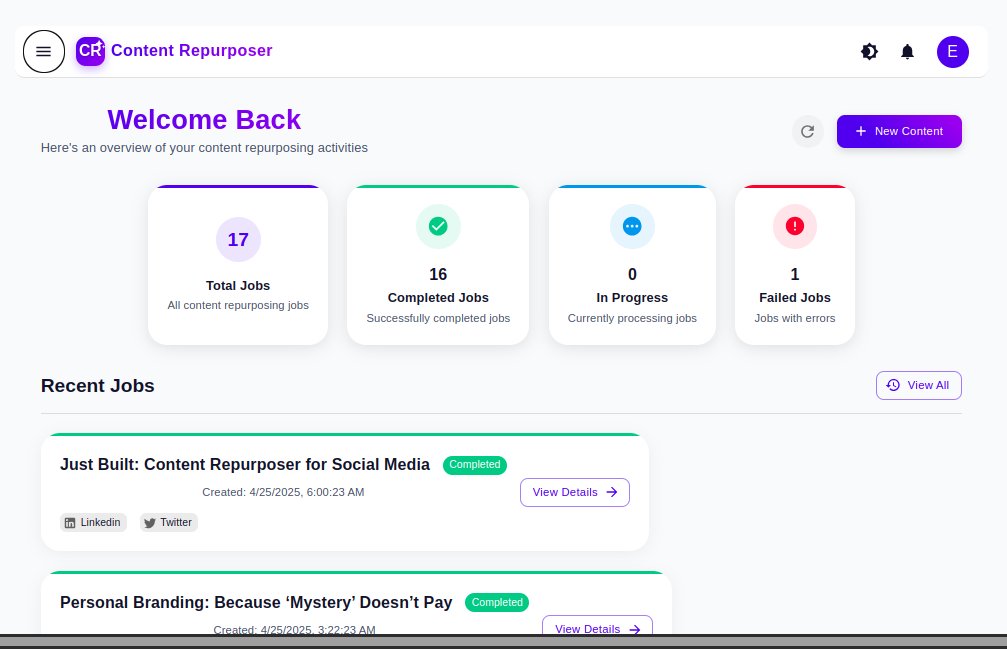The height and width of the screenshot is (649, 1007).
Task: Click the Recent Jobs heading
Action: (98, 386)
